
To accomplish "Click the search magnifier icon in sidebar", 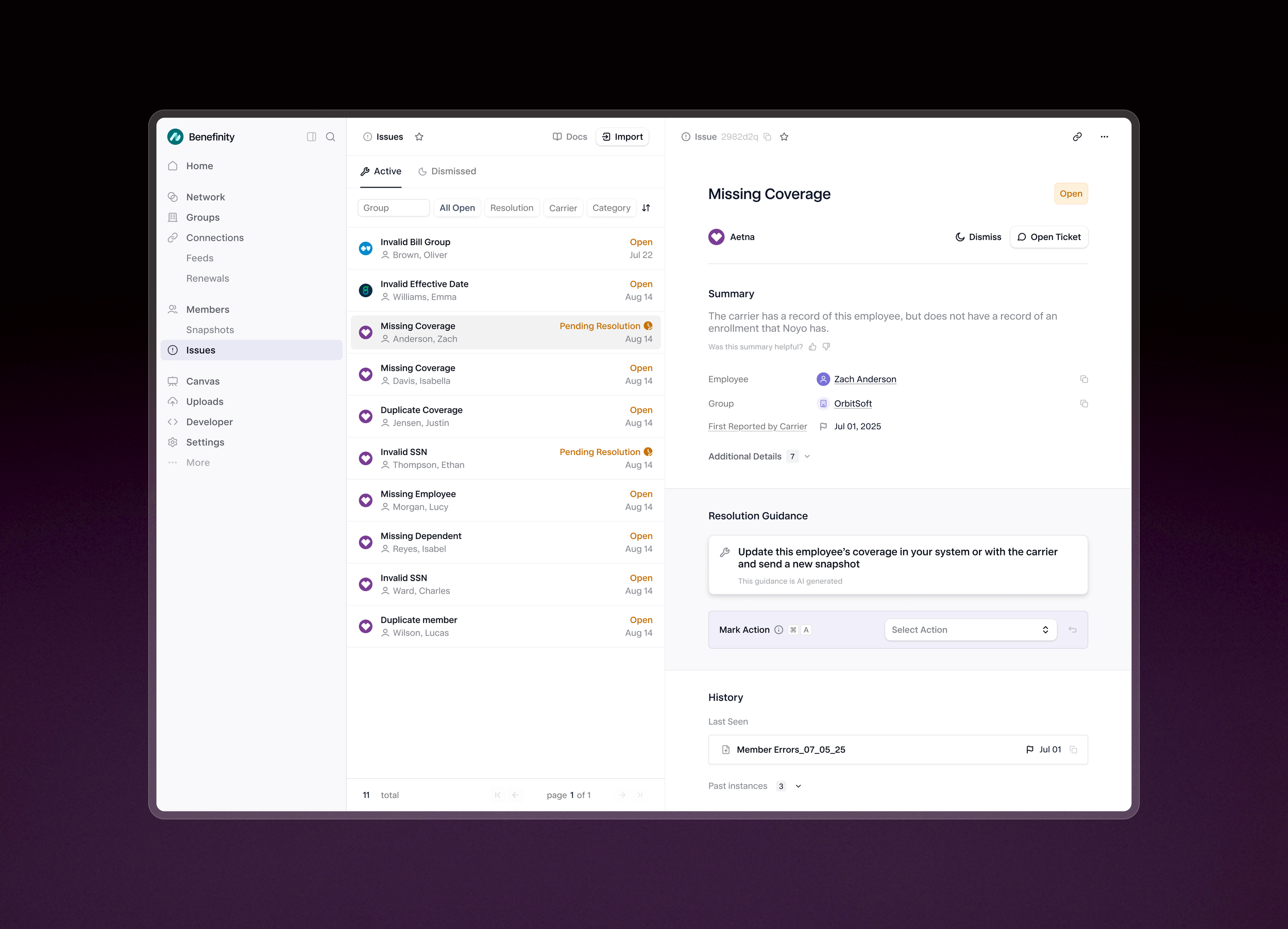I will 331,137.
